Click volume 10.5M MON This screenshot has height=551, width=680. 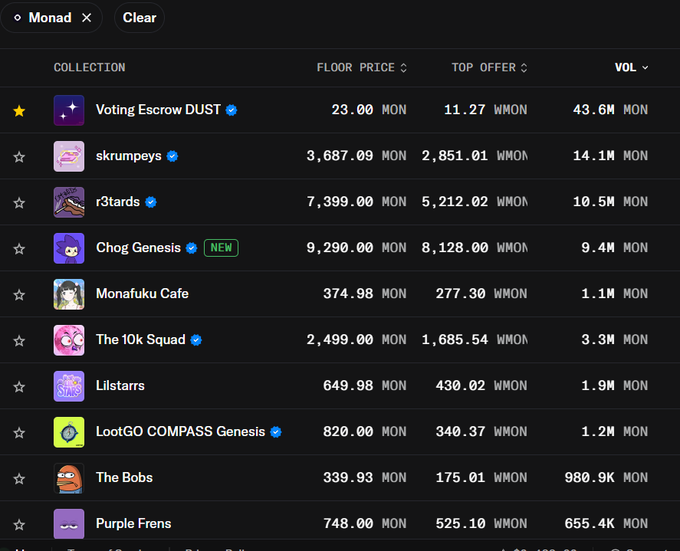tap(611, 202)
